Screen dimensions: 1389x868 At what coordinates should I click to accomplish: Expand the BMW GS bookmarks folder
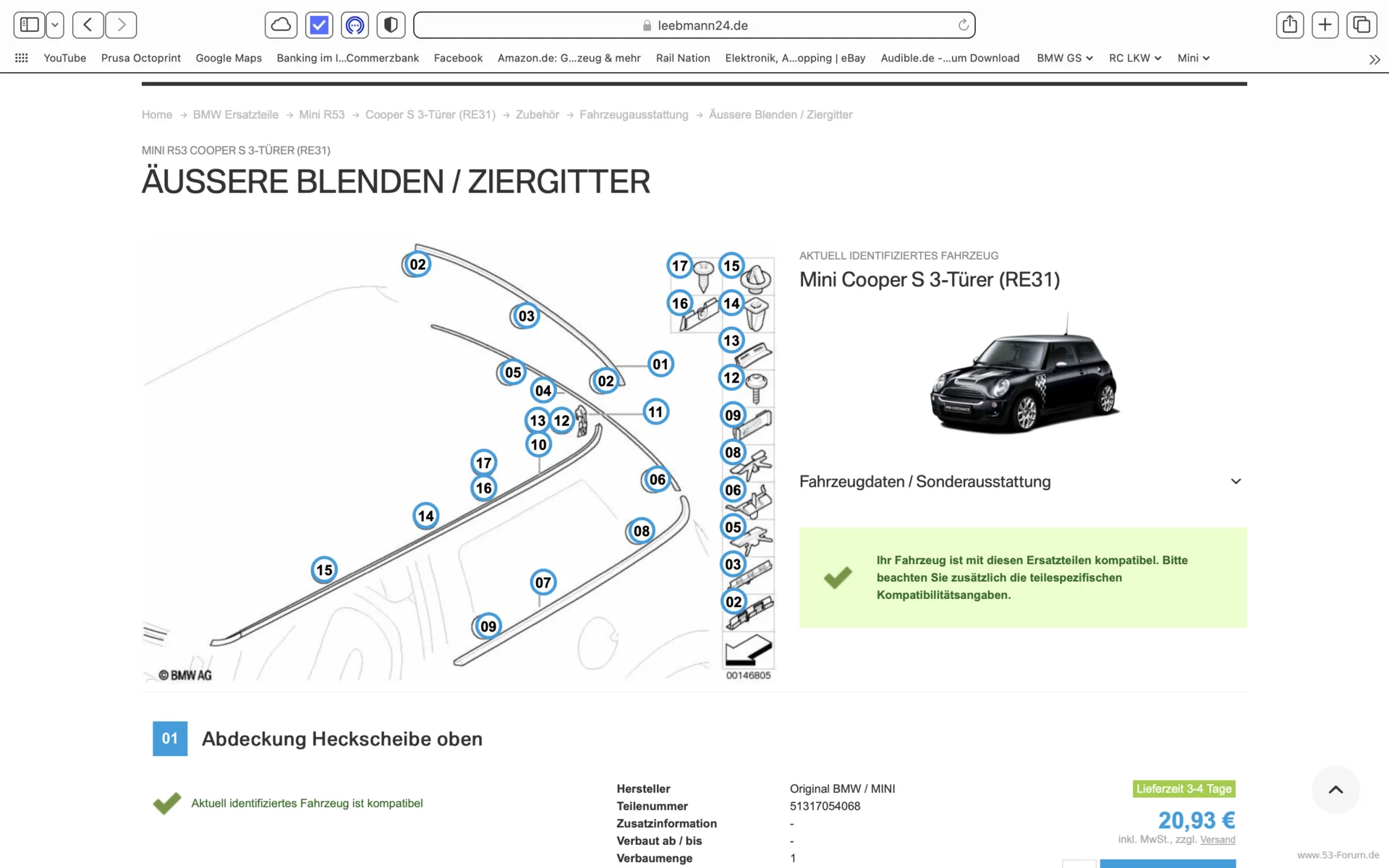pos(1065,58)
